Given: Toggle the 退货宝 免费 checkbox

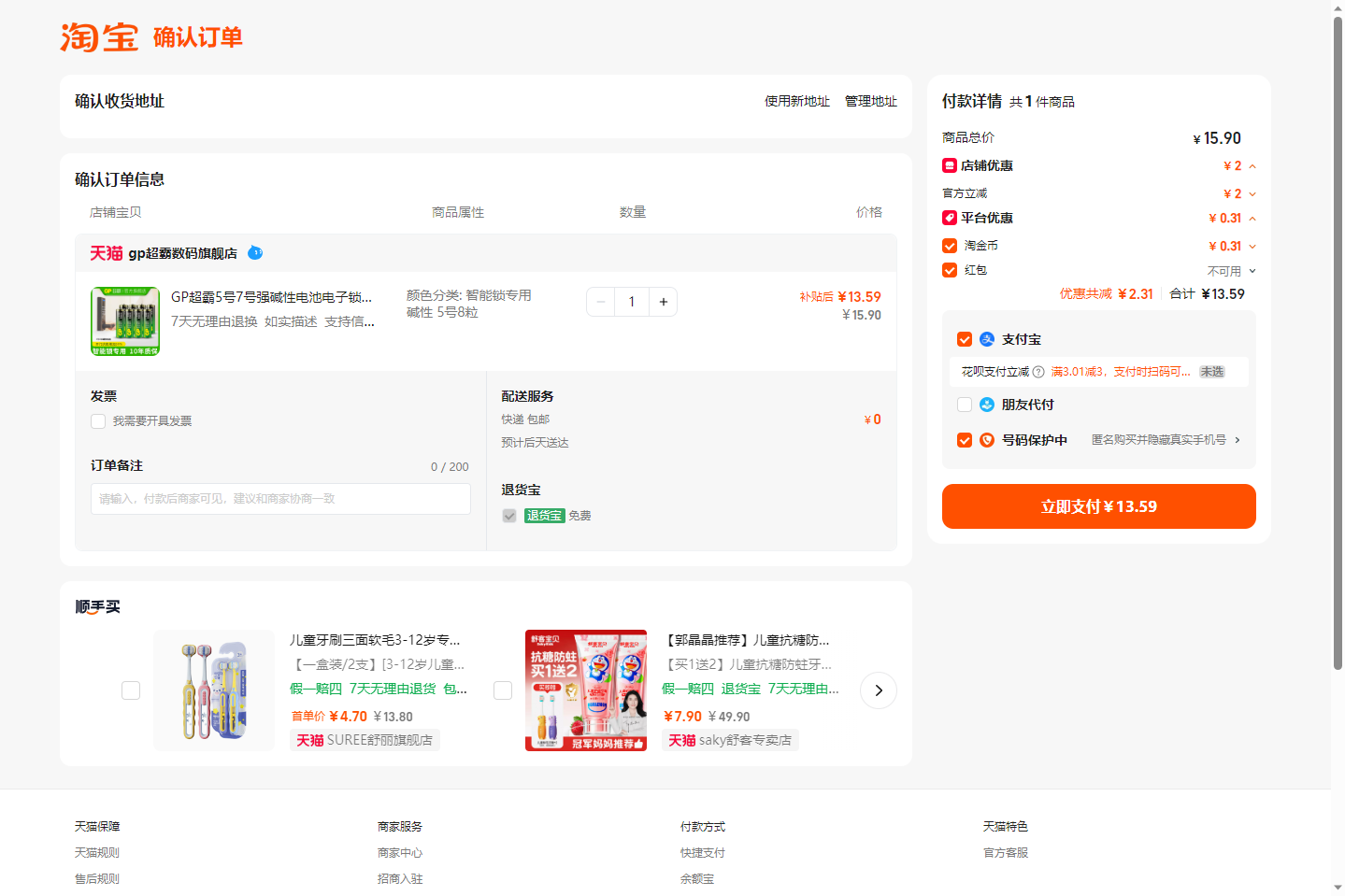Looking at the screenshot, I should (x=509, y=516).
